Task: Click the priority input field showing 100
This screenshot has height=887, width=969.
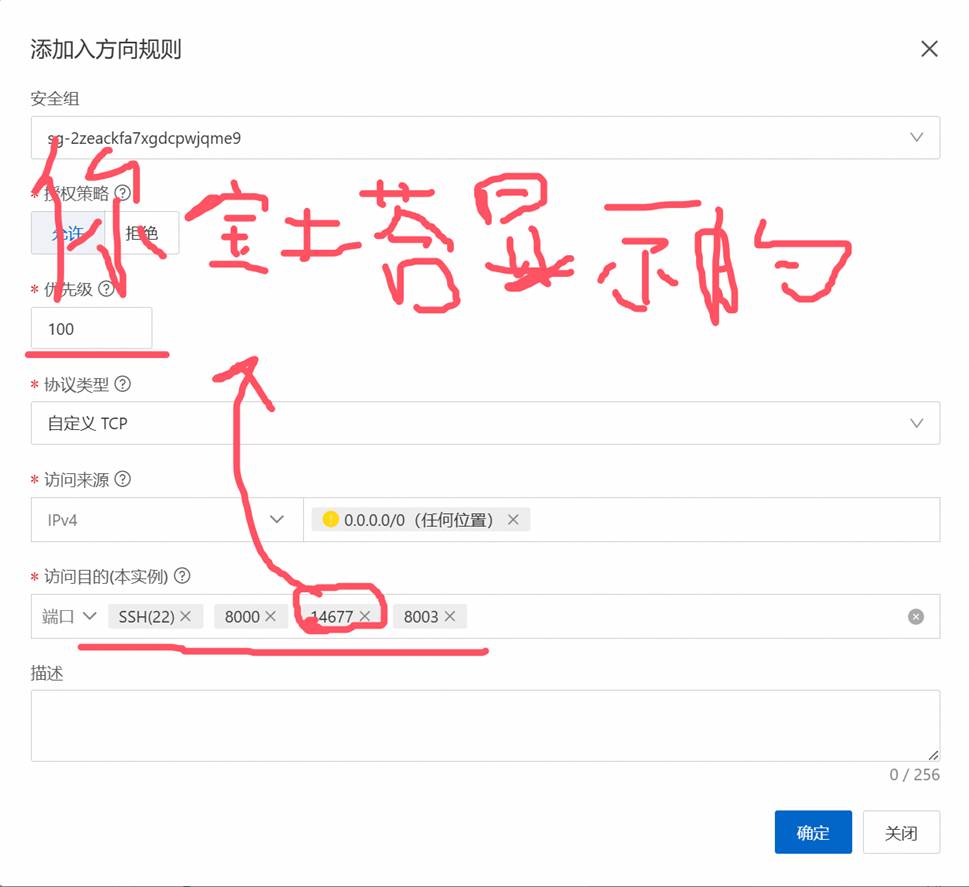Action: 91,329
